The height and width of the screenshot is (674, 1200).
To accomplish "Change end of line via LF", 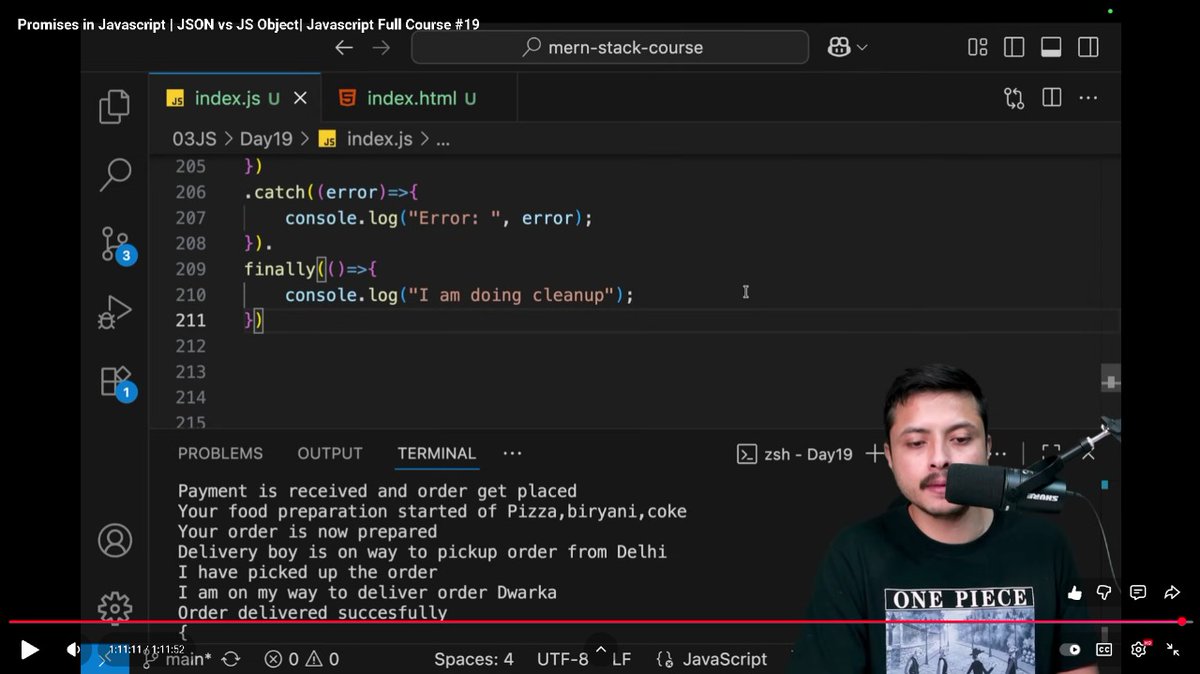I will [x=622, y=659].
